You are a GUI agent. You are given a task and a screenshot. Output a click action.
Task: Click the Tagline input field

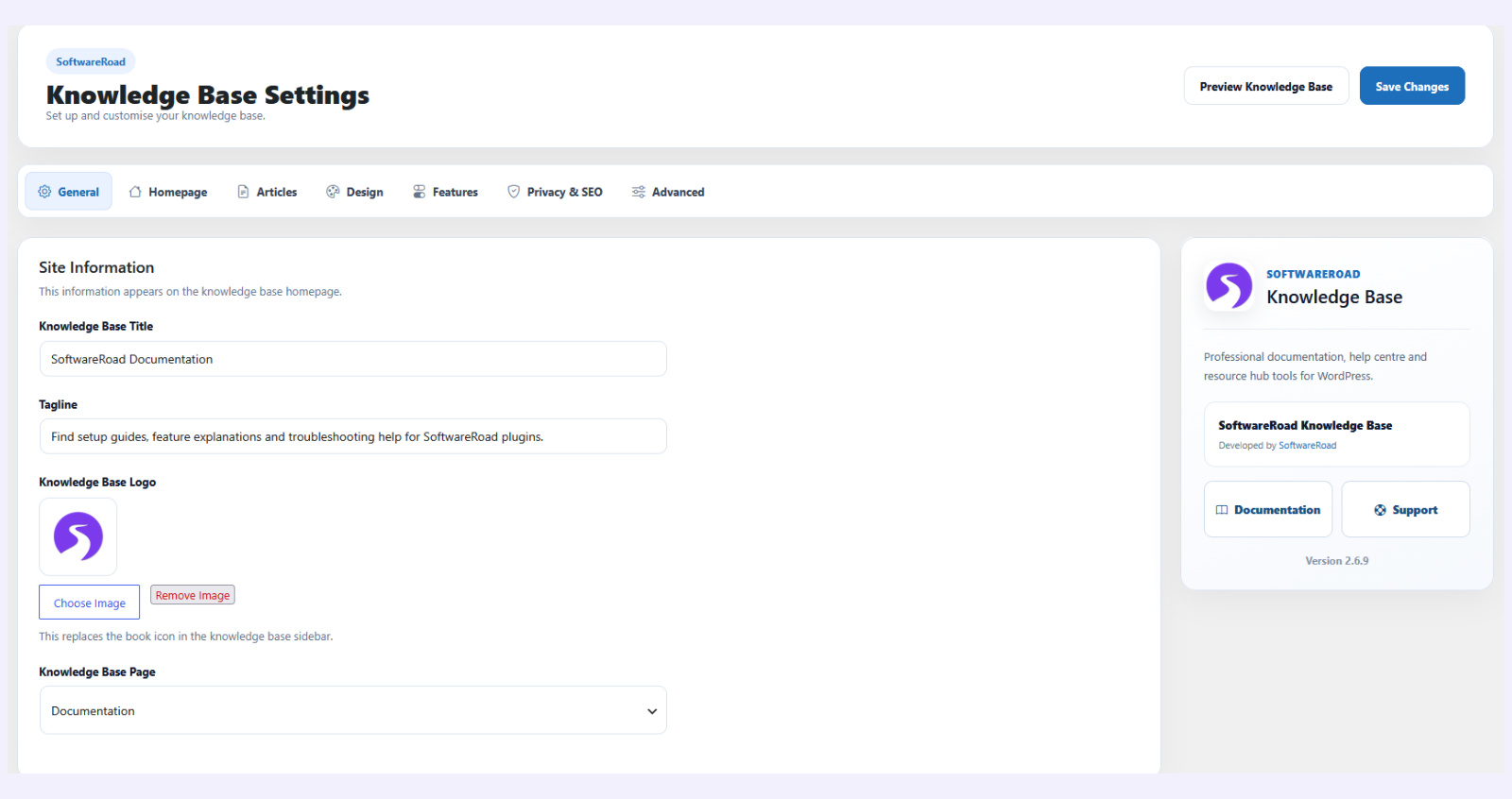coord(353,436)
